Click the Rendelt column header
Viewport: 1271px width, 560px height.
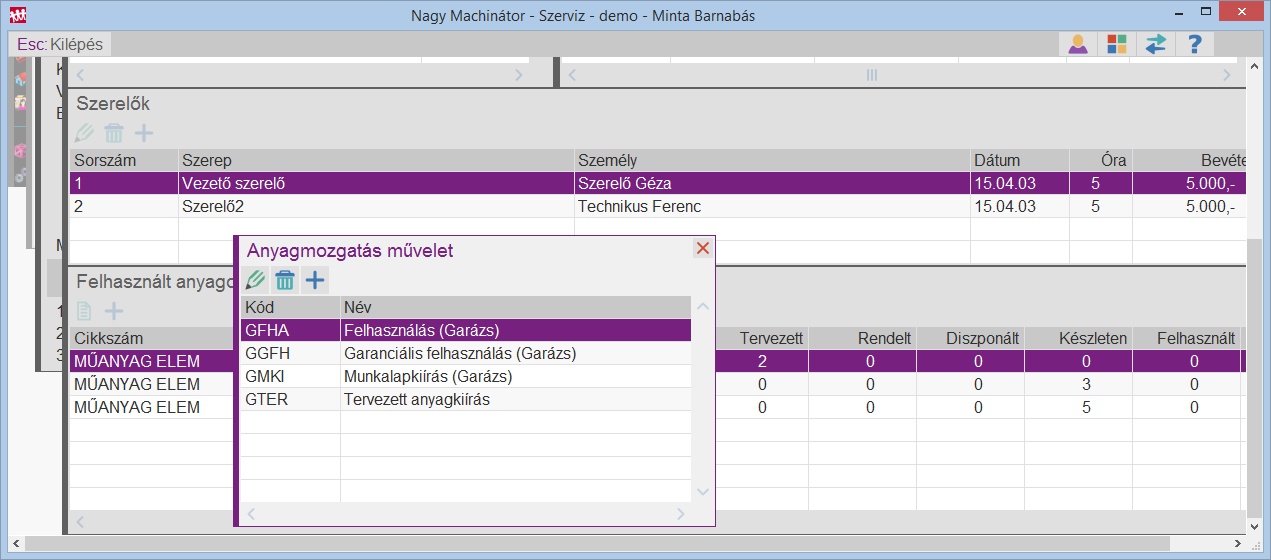tap(863, 338)
